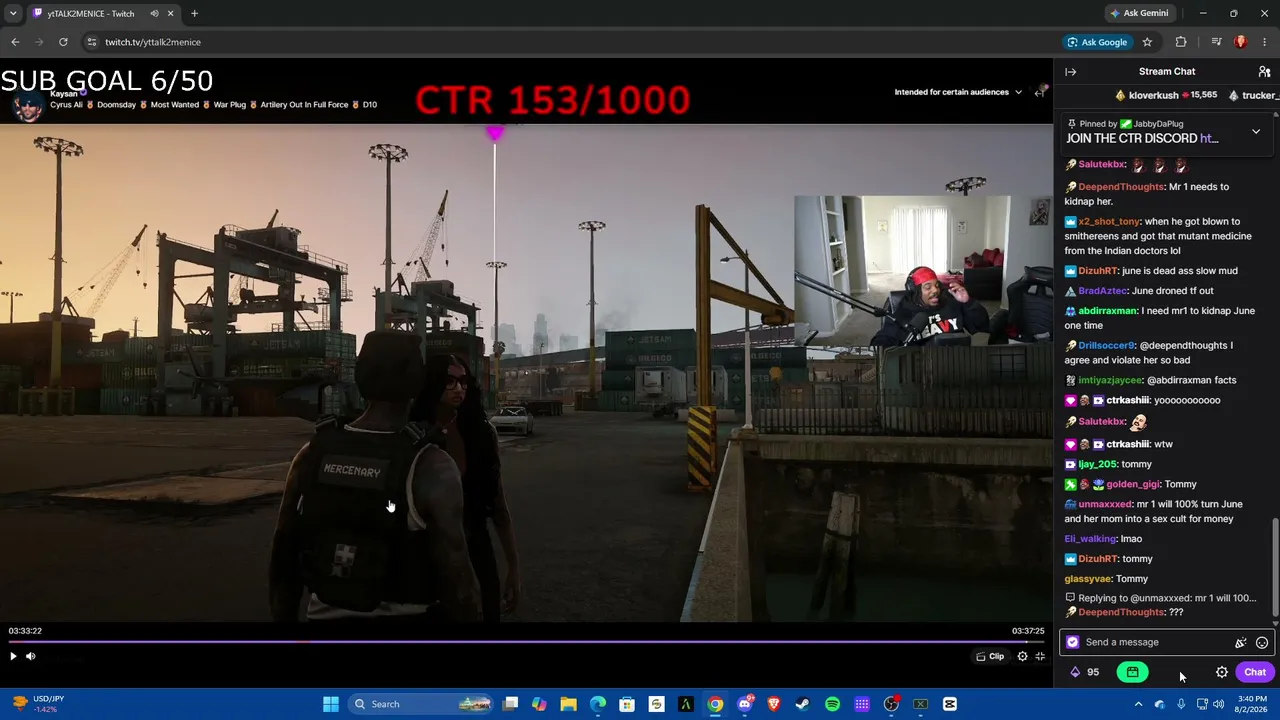The image size is (1280, 720).
Task: Open video player settings gear
Action: pos(1022,656)
